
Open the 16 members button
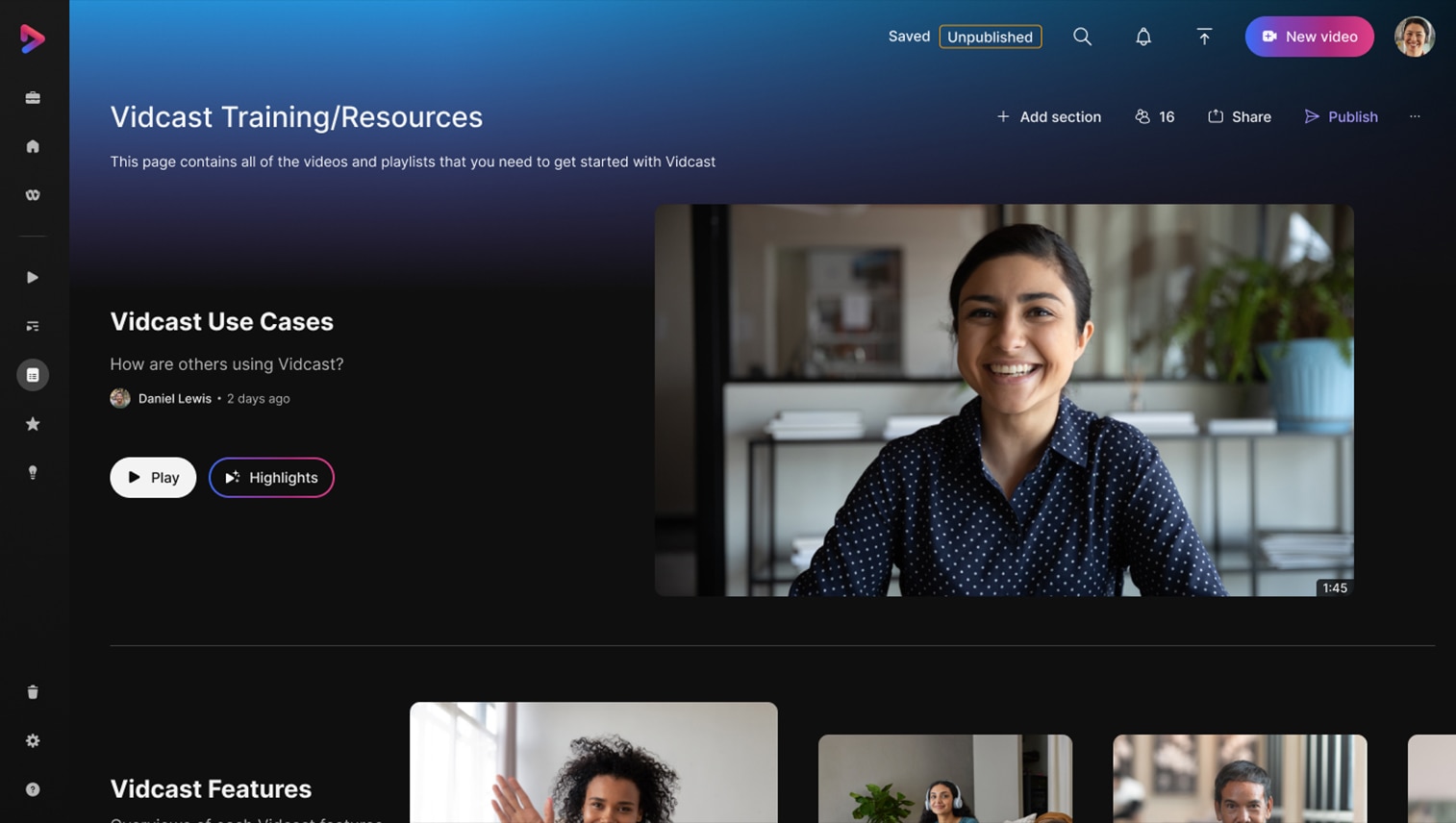coord(1154,116)
